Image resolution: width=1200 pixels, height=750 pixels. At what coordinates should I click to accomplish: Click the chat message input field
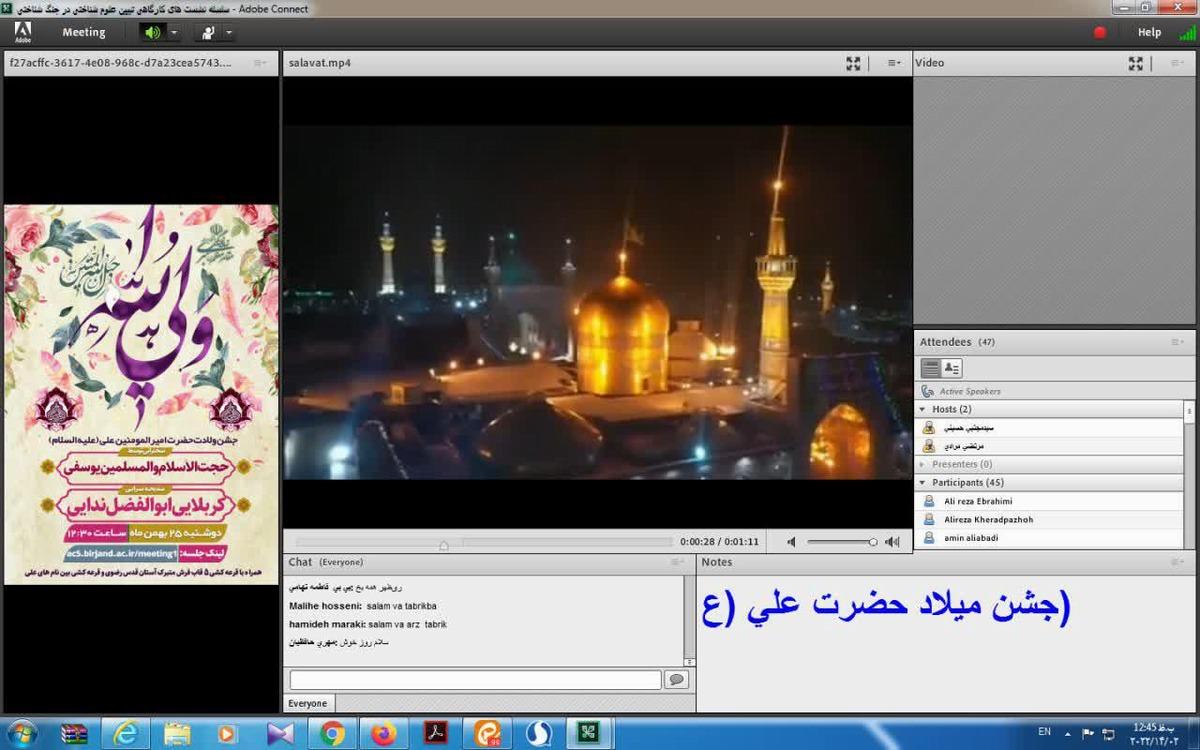(x=475, y=680)
